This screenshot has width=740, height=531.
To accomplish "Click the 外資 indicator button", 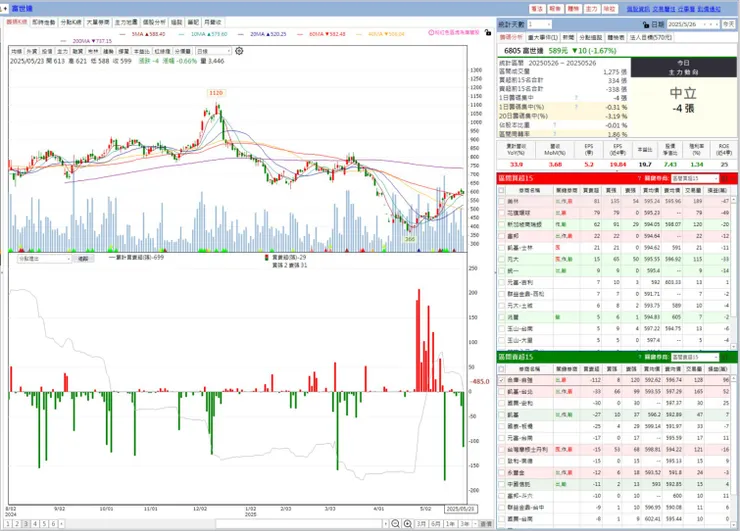I will point(32,51).
